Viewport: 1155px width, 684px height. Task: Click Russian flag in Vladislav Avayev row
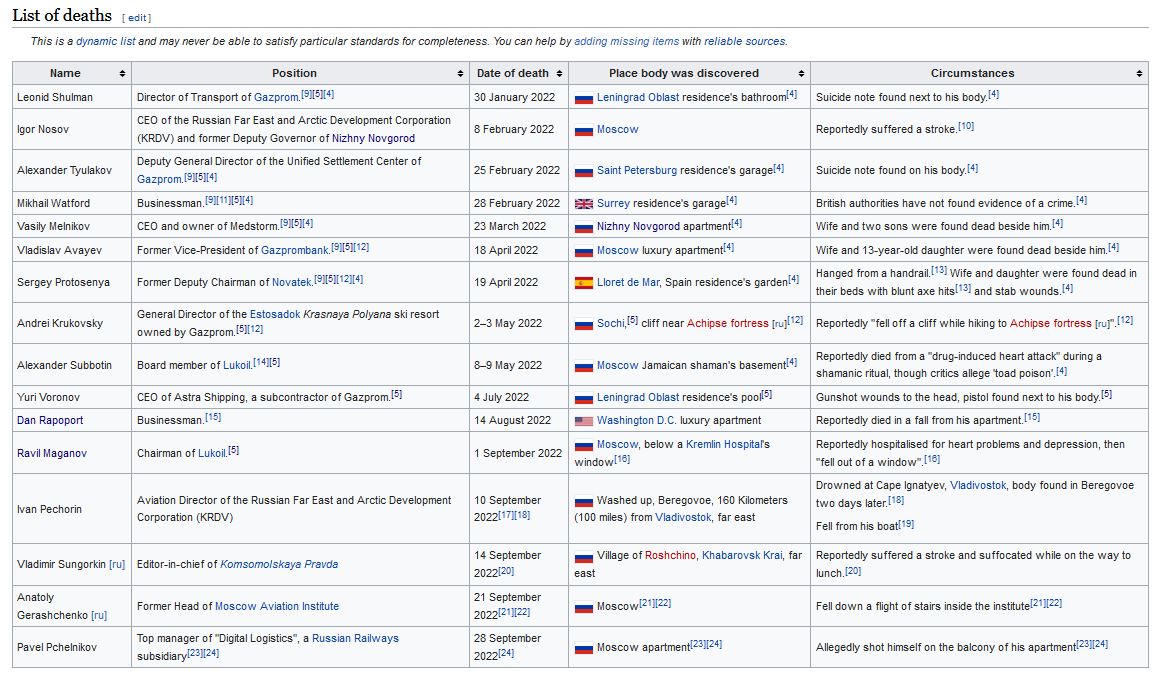pos(583,251)
